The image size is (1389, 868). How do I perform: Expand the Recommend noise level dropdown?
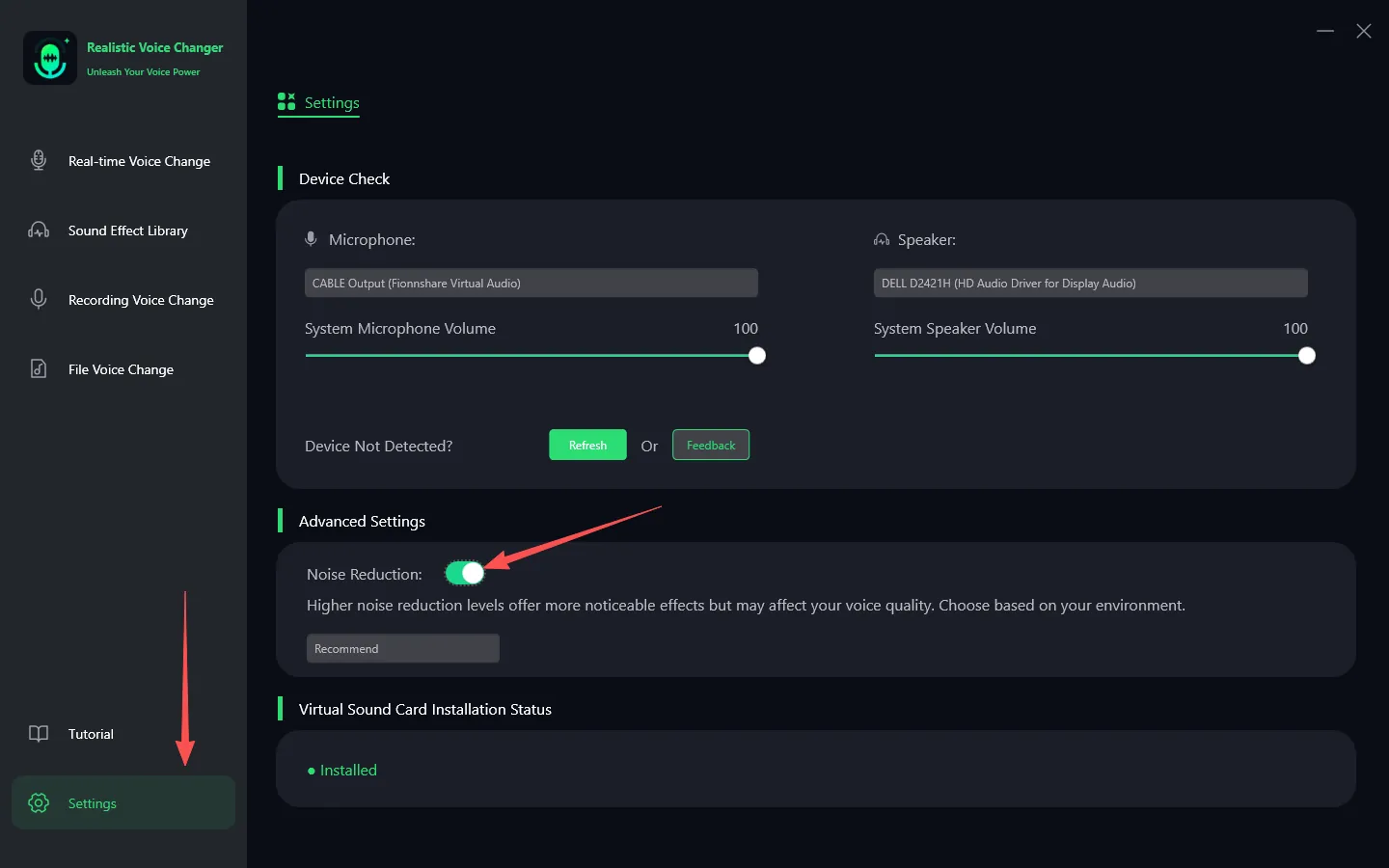[x=402, y=649]
